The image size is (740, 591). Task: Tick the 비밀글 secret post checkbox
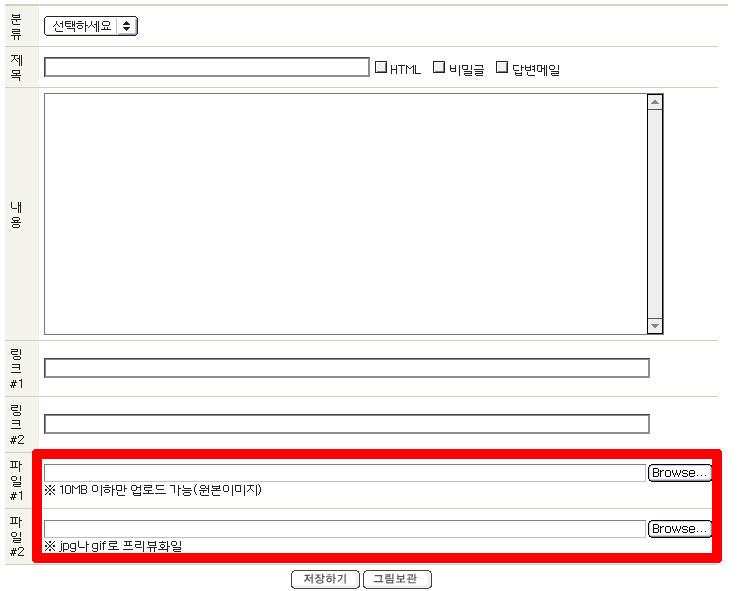click(x=439, y=67)
